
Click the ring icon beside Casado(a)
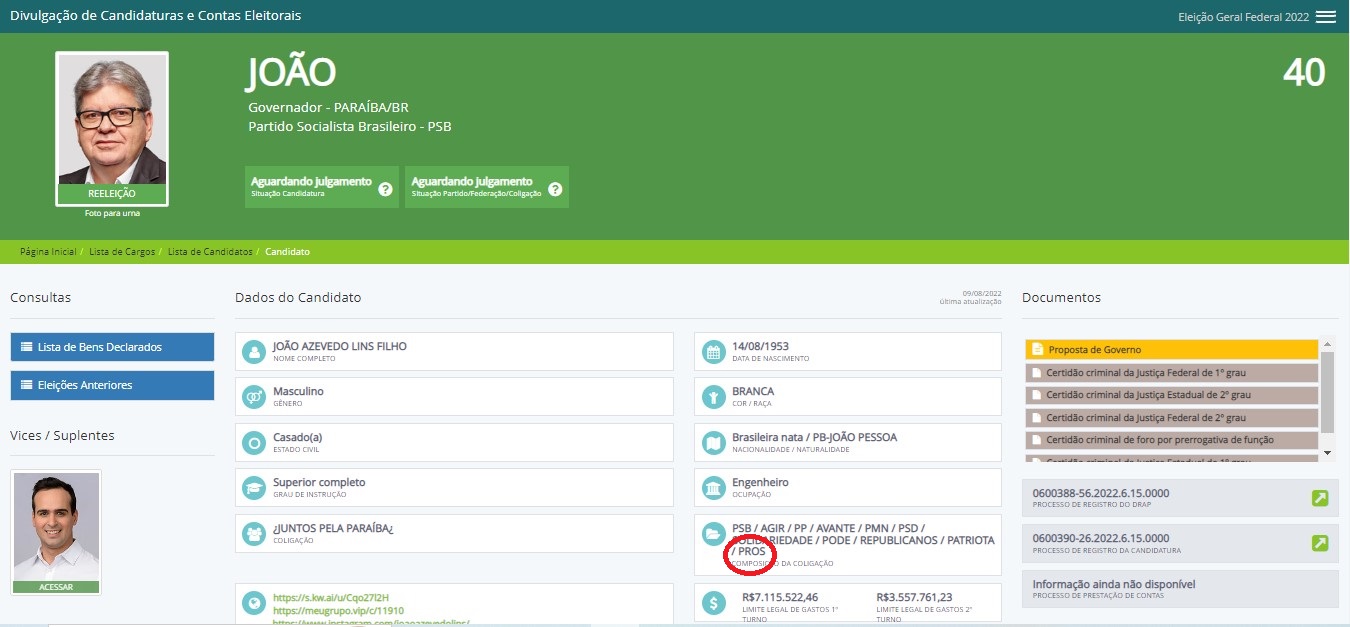(x=254, y=442)
